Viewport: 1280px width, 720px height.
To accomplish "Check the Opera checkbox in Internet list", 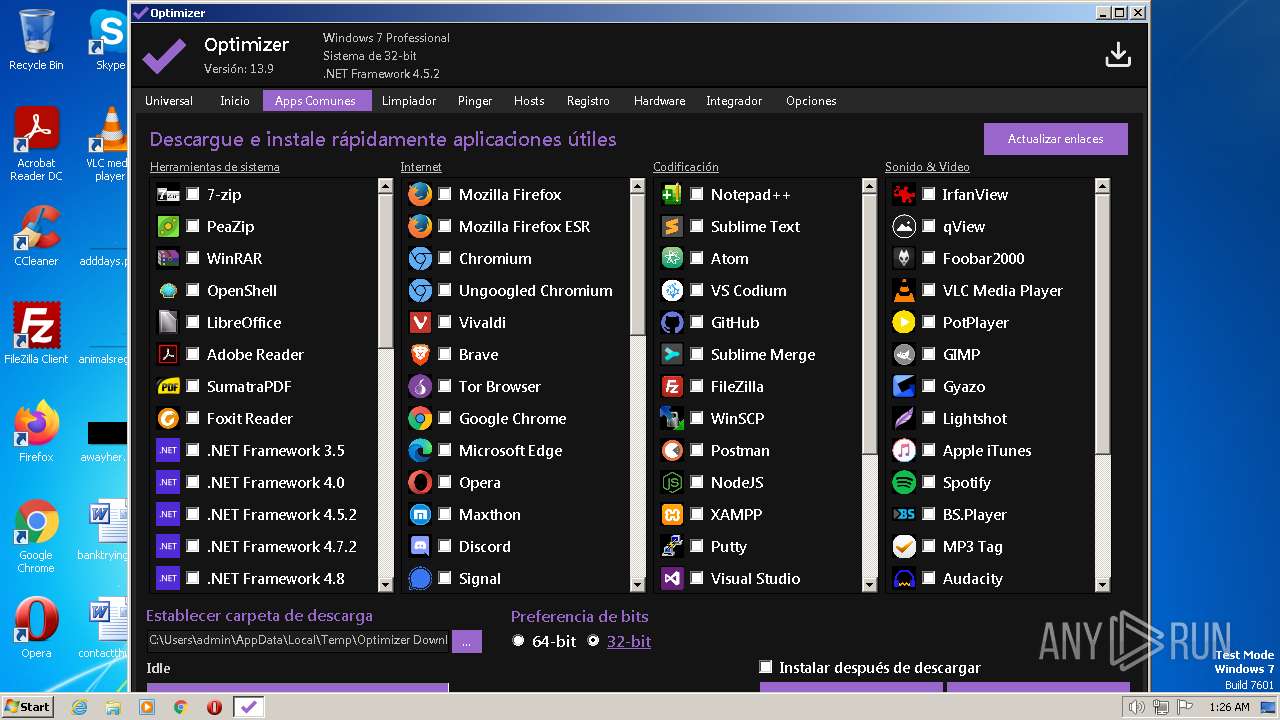I will point(445,483).
